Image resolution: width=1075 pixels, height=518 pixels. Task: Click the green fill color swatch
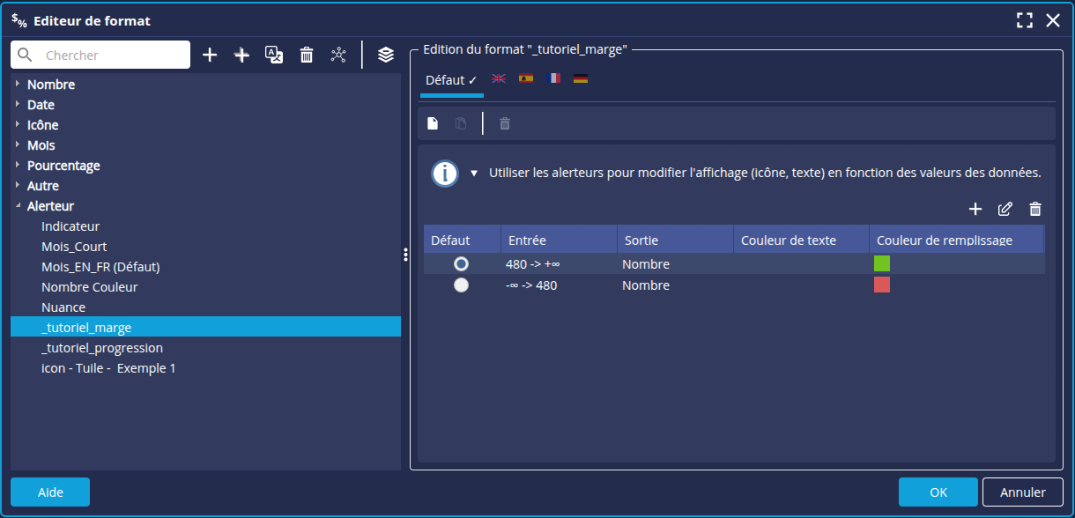coord(881,264)
